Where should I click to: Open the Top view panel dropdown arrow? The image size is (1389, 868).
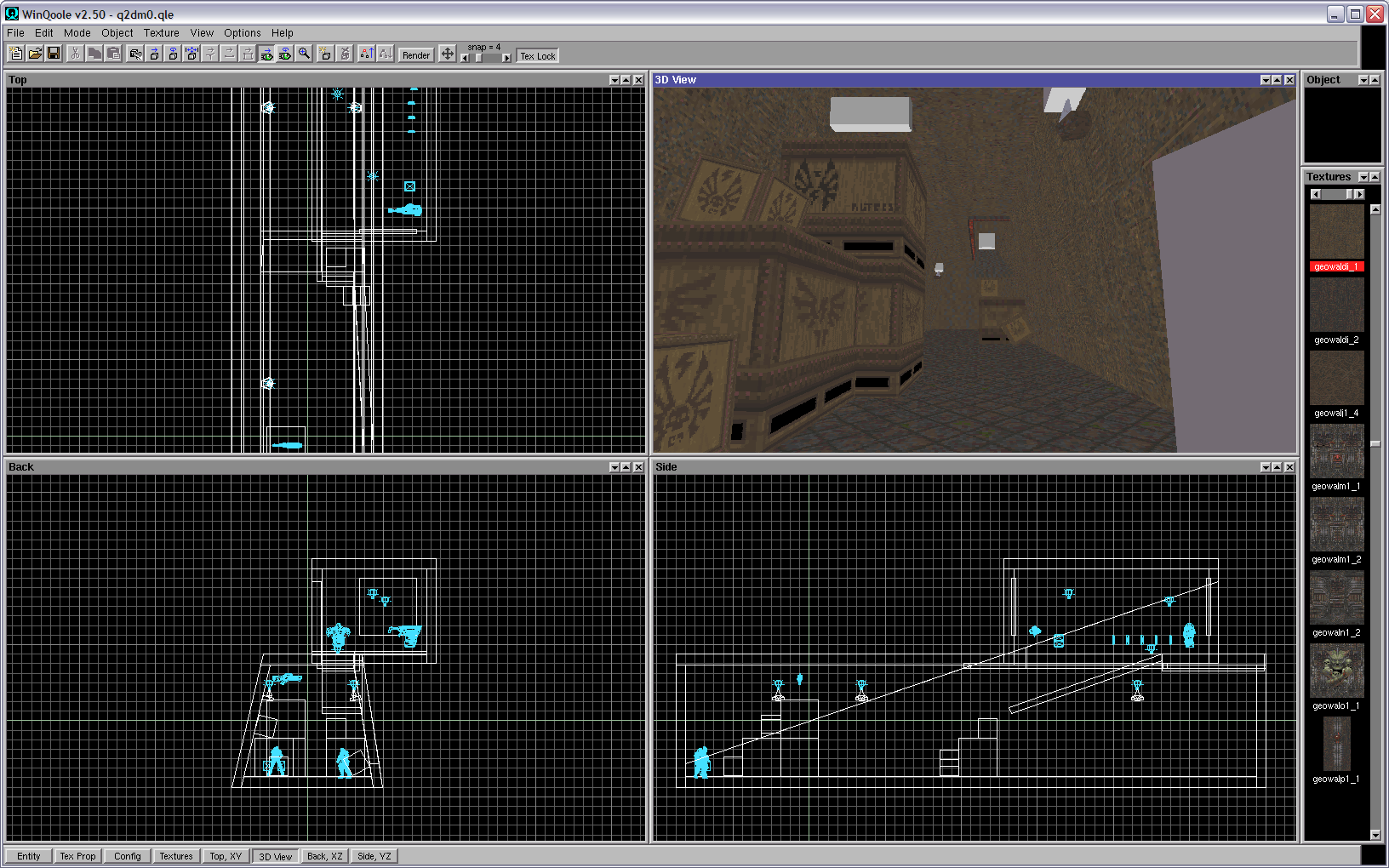(614, 80)
